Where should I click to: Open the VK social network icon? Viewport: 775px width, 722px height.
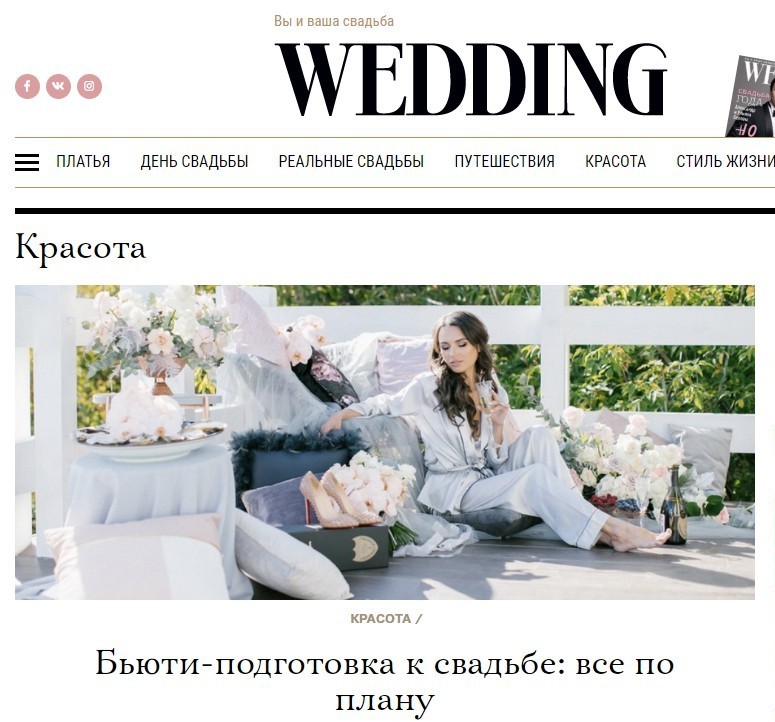58,86
